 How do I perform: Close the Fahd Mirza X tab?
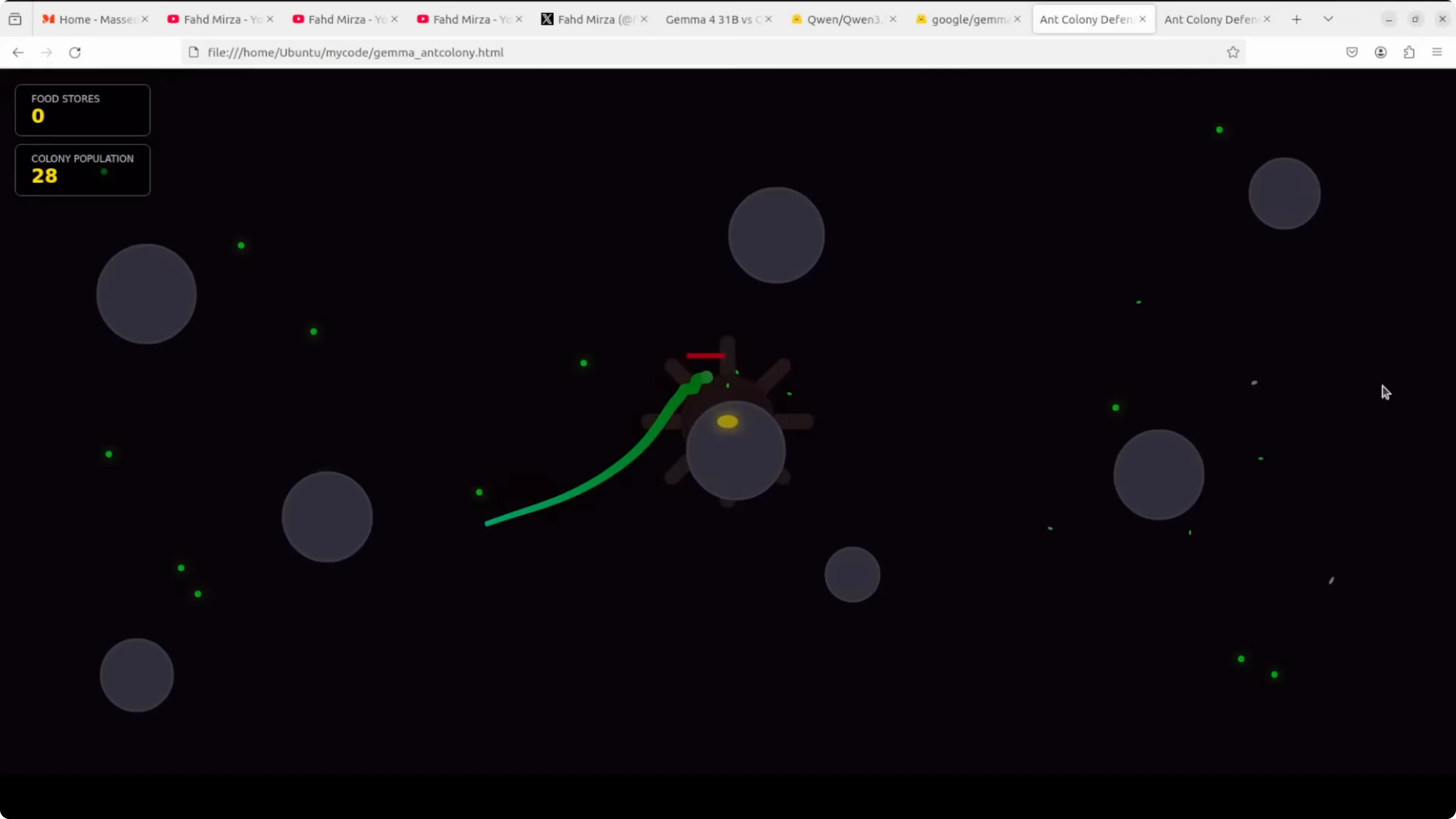(x=644, y=19)
